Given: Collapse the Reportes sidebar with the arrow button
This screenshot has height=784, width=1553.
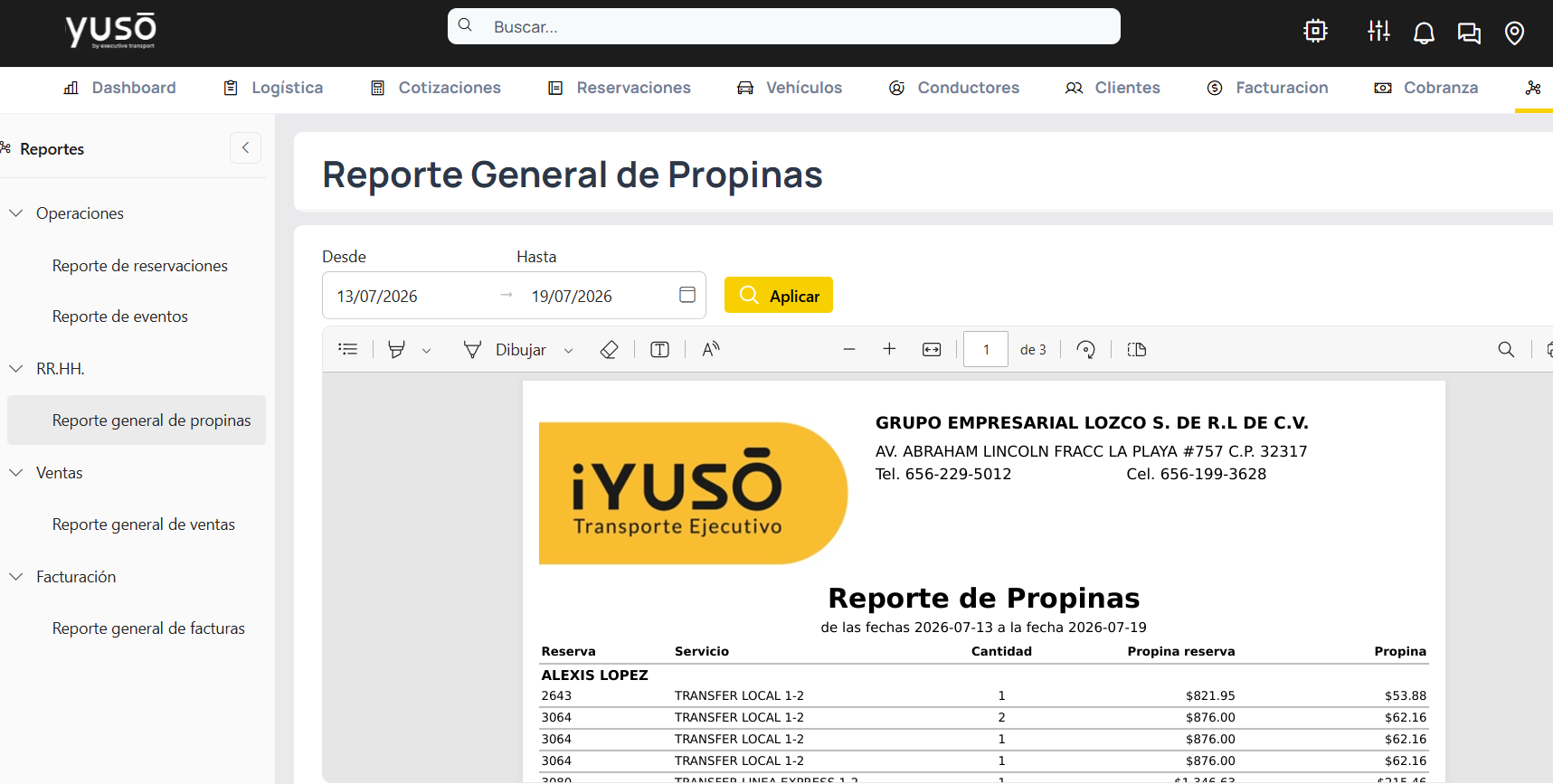Looking at the screenshot, I should pyautogui.click(x=245, y=147).
